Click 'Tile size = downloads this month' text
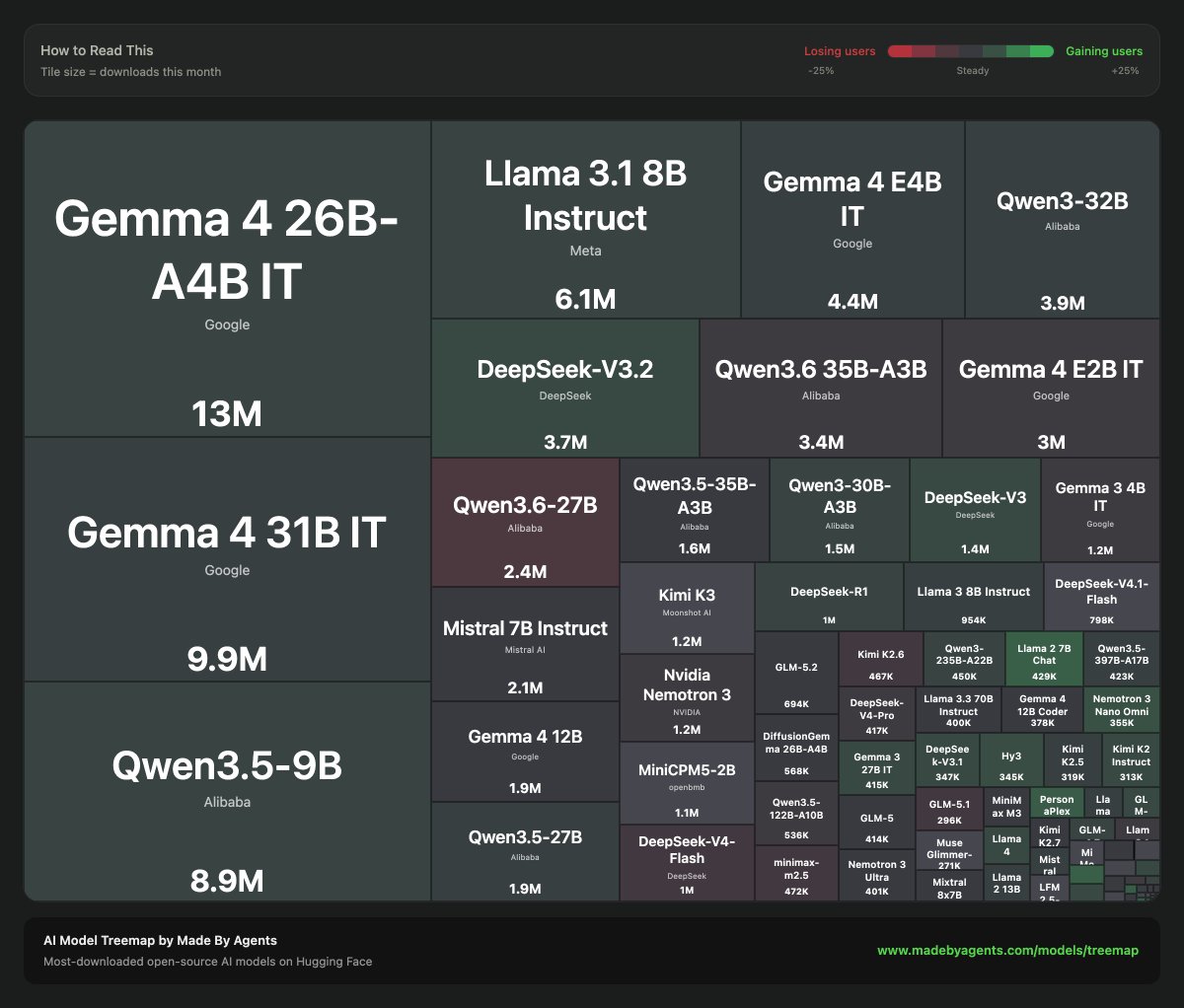The image size is (1184, 1008). click(130, 72)
